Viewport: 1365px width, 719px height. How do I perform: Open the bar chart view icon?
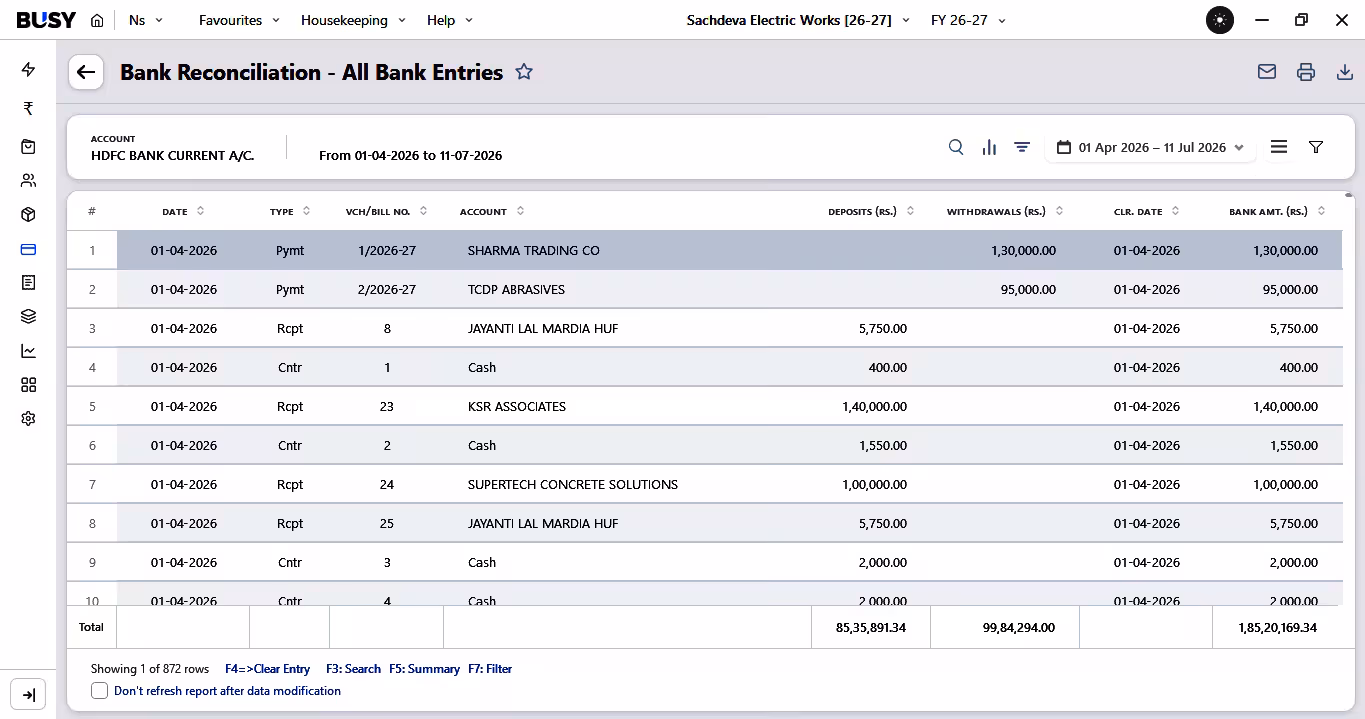pos(989,147)
